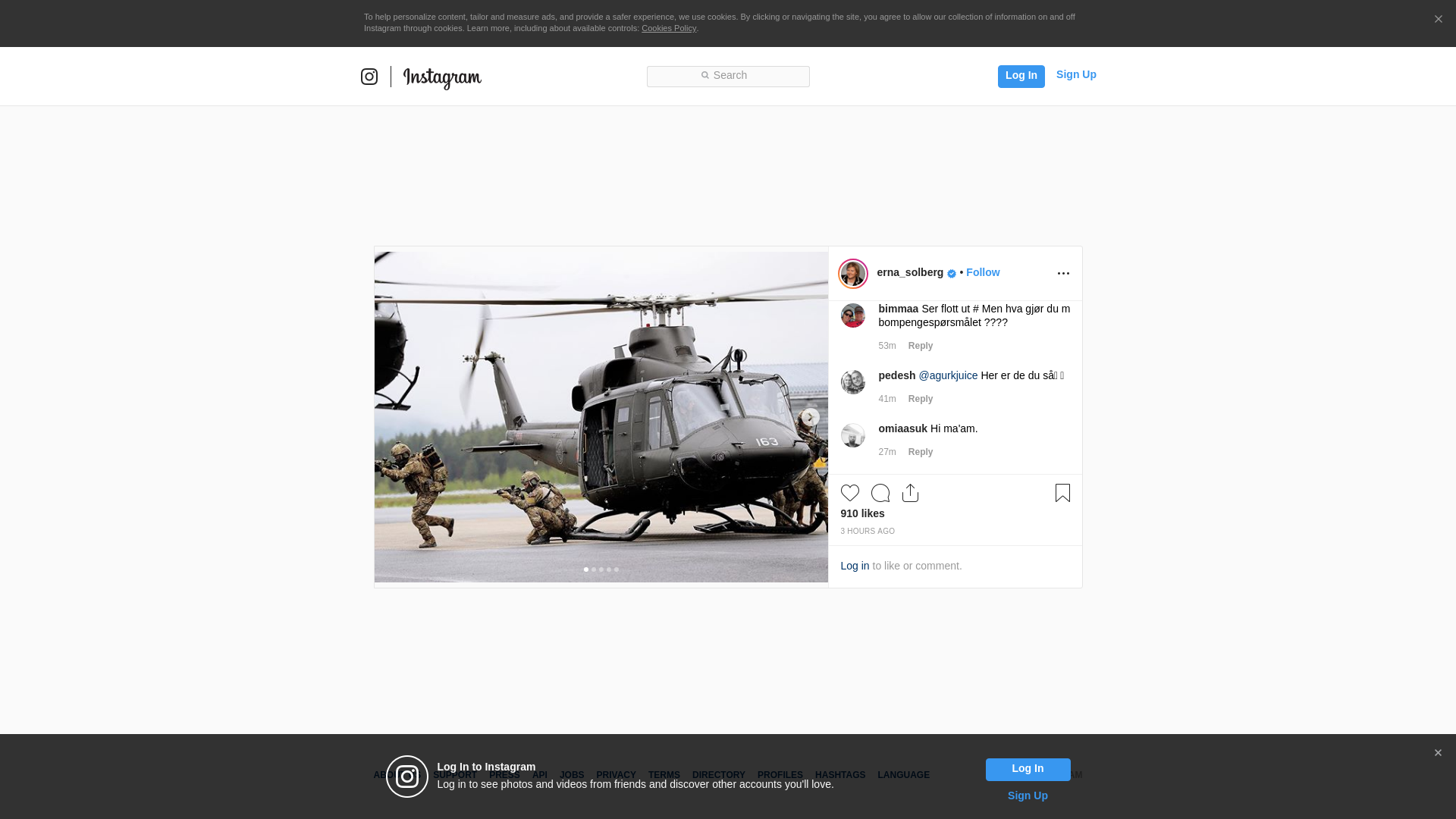The width and height of the screenshot is (1456, 819).
Task: Follow the erna_solberg account
Action: tap(983, 272)
